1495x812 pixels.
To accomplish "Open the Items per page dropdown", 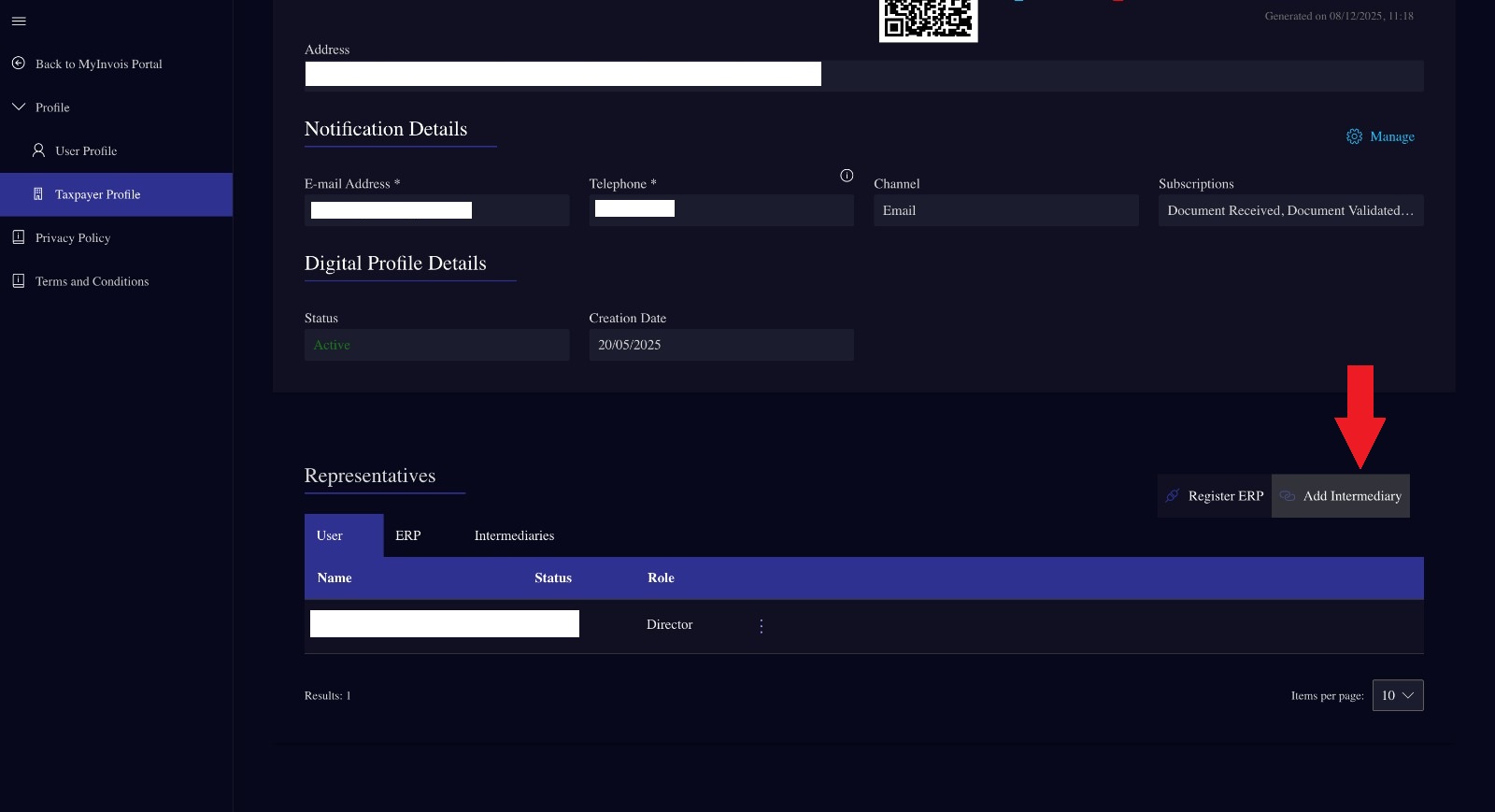I will 1397,695.
